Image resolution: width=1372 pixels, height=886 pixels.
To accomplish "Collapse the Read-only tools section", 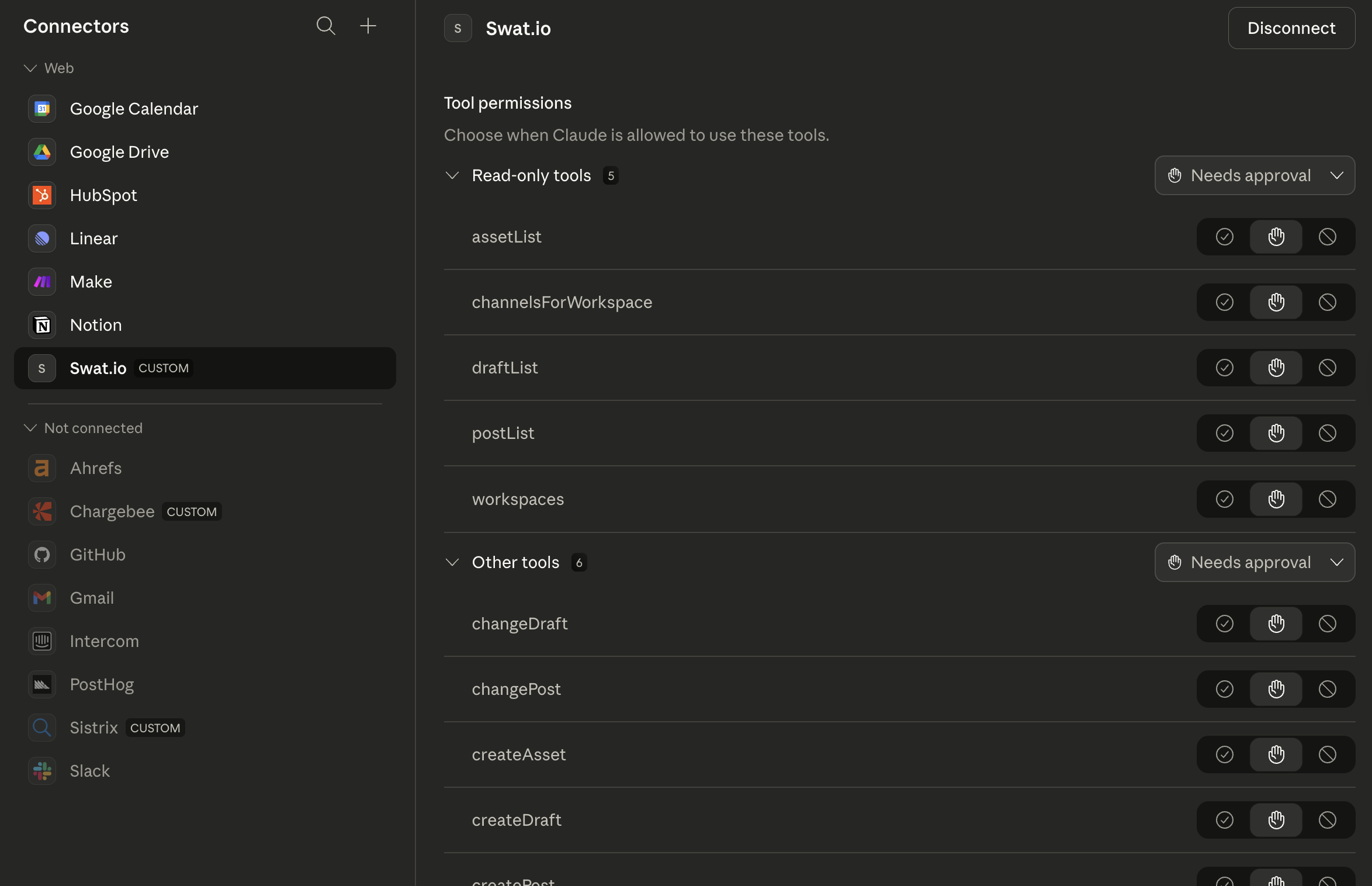I will [452, 175].
